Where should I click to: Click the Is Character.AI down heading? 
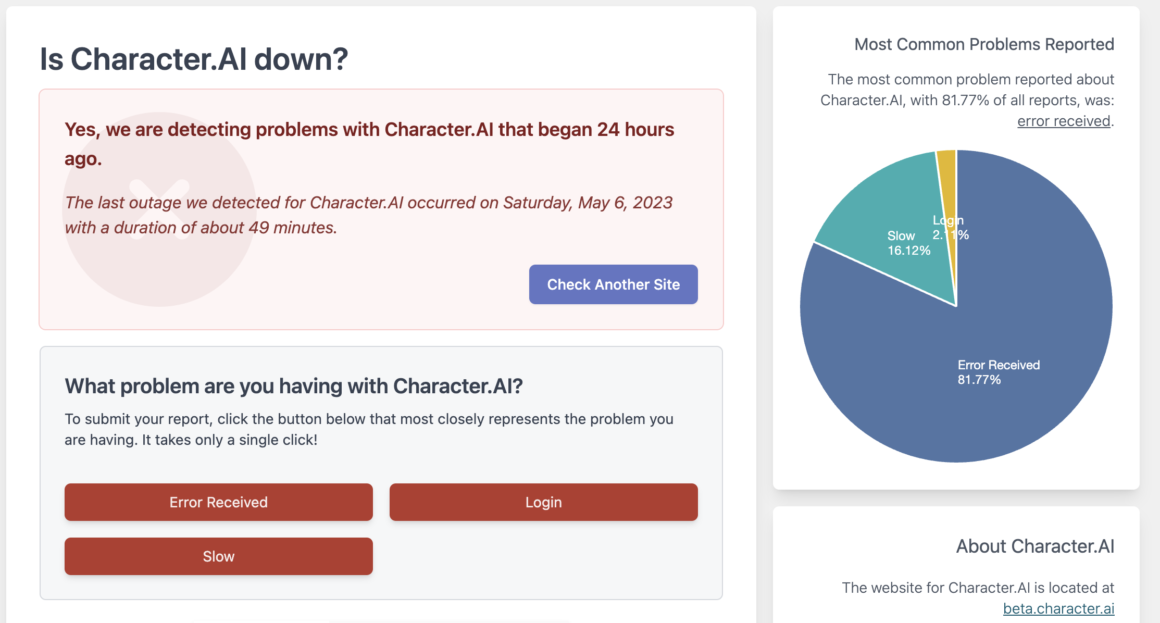coord(192,58)
